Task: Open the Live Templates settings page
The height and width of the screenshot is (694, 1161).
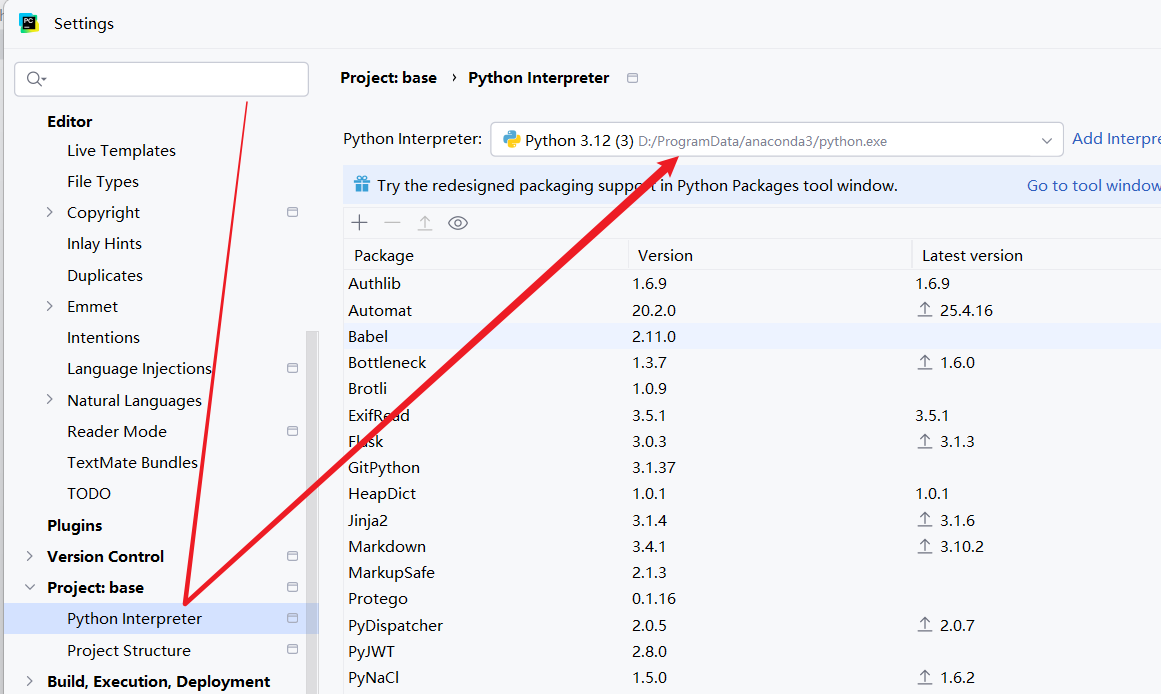Action: pos(121,150)
